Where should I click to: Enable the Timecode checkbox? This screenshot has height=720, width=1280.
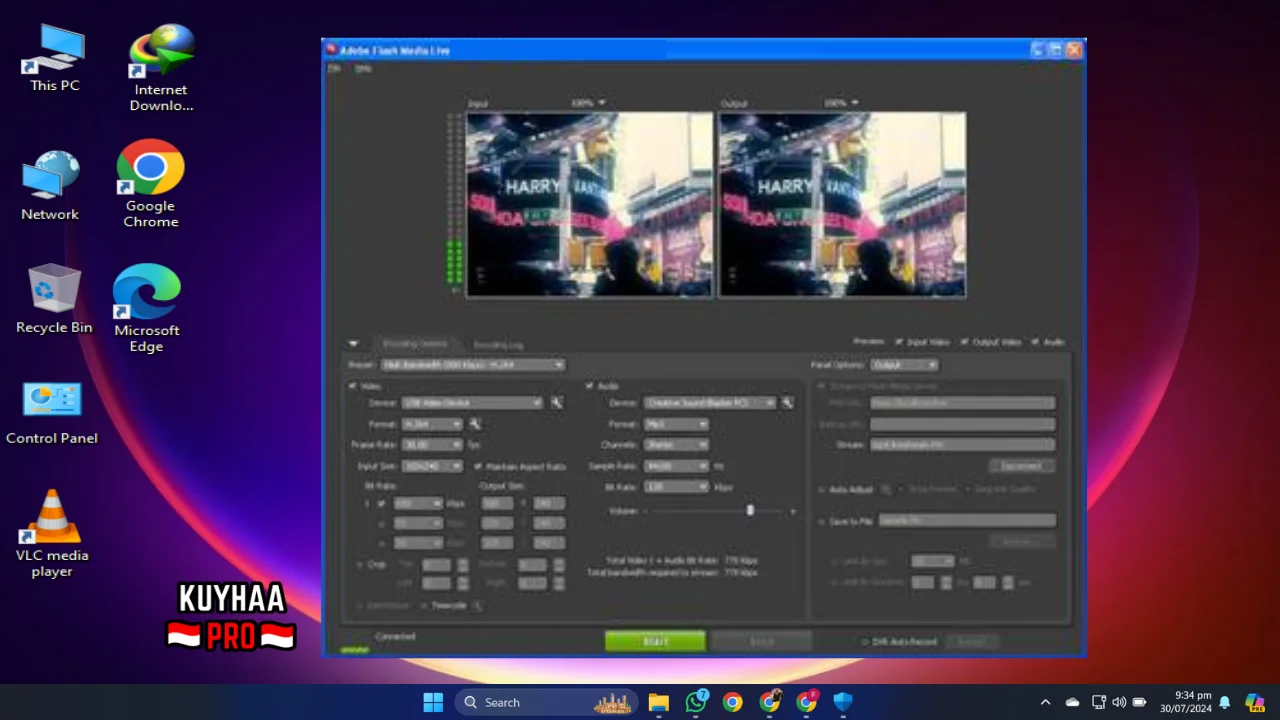click(424, 606)
